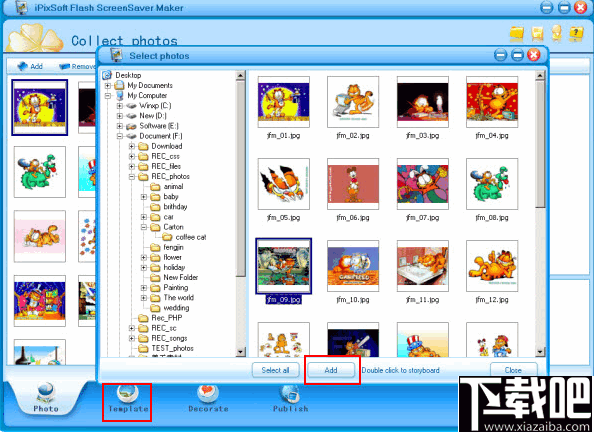The width and height of the screenshot is (594, 432).
Task: Select the fengjin folder
Action: point(174,247)
